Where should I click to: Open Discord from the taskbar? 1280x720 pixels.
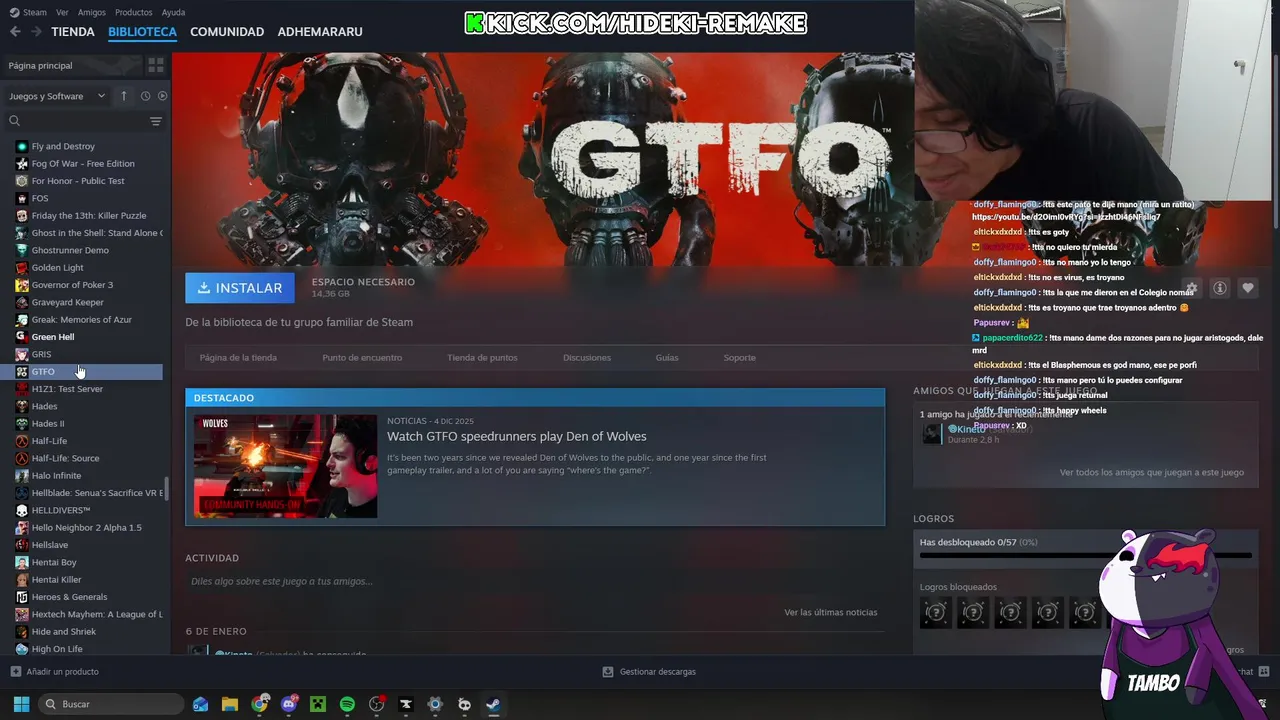289,704
